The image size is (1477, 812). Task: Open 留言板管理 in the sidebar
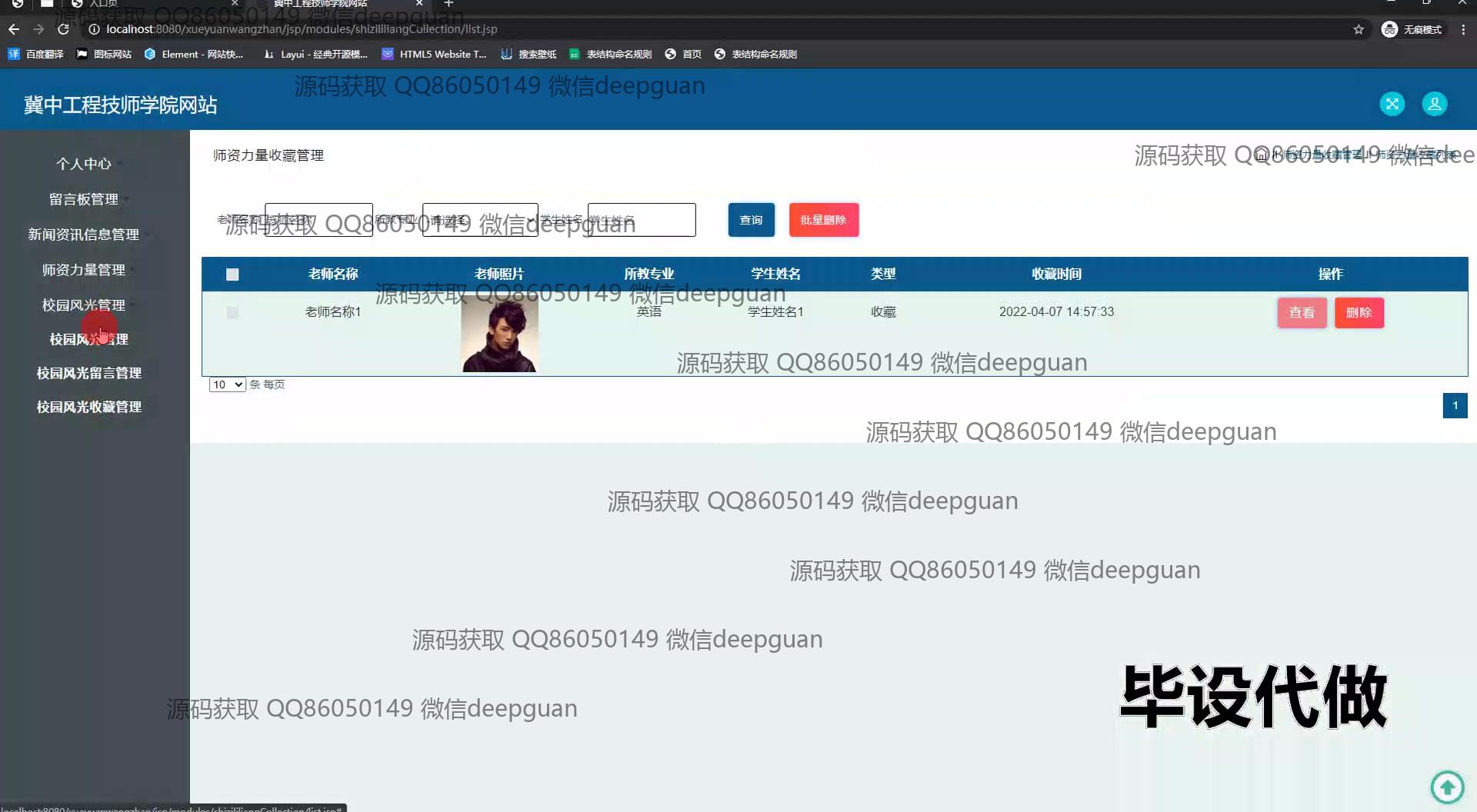pyautogui.click(x=83, y=199)
